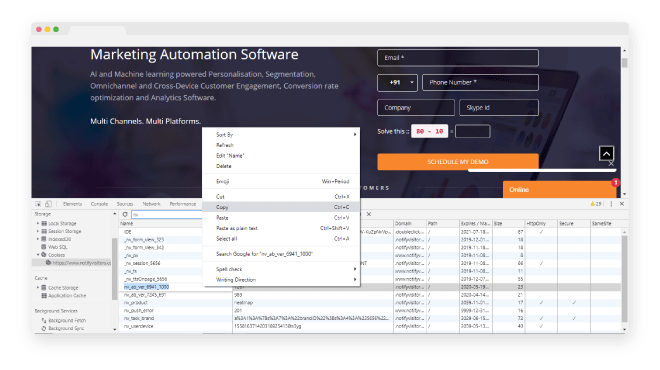Click the Phone Number input field
The width and height of the screenshot is (660, 370).
[480, 83]
